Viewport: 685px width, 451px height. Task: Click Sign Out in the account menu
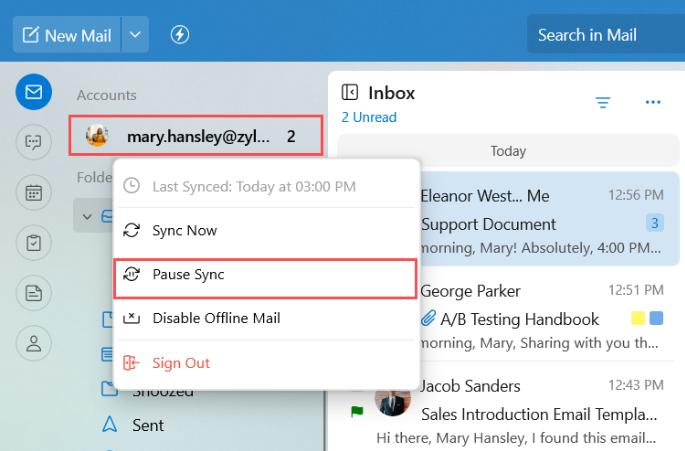coord(265,363)
